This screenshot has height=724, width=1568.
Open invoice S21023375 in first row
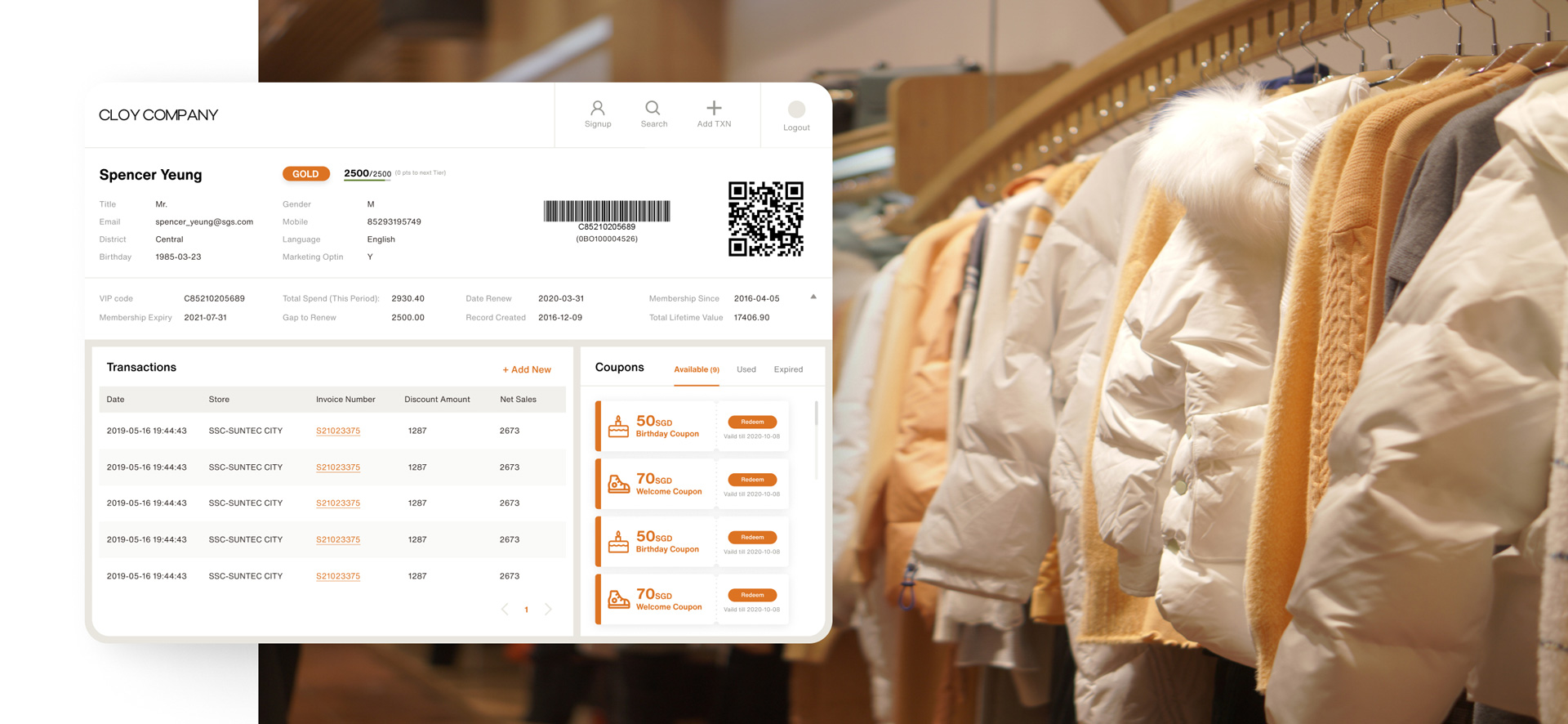click(x=338, y=431)
